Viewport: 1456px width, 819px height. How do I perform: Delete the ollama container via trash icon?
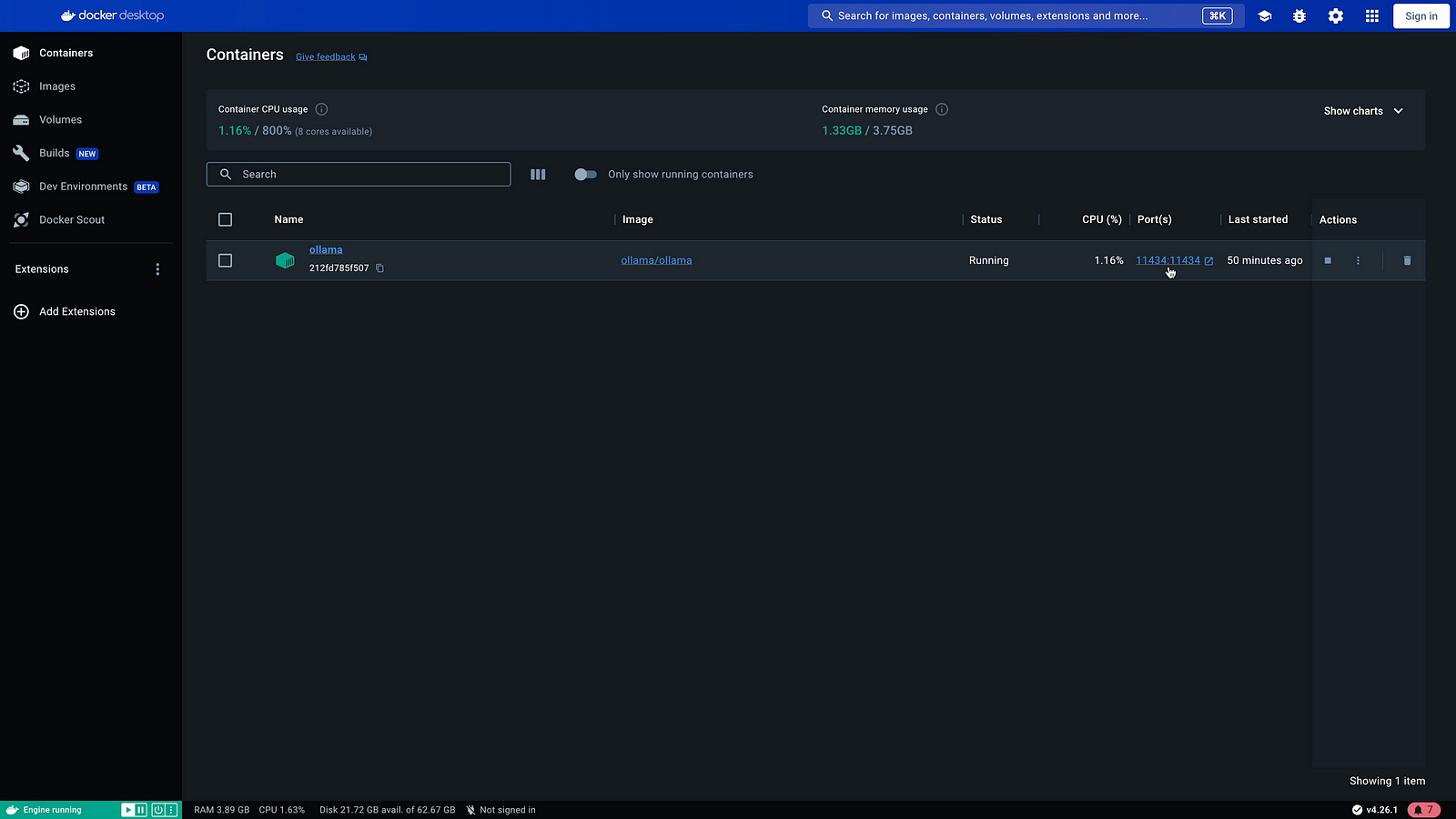coord(1407,261)
